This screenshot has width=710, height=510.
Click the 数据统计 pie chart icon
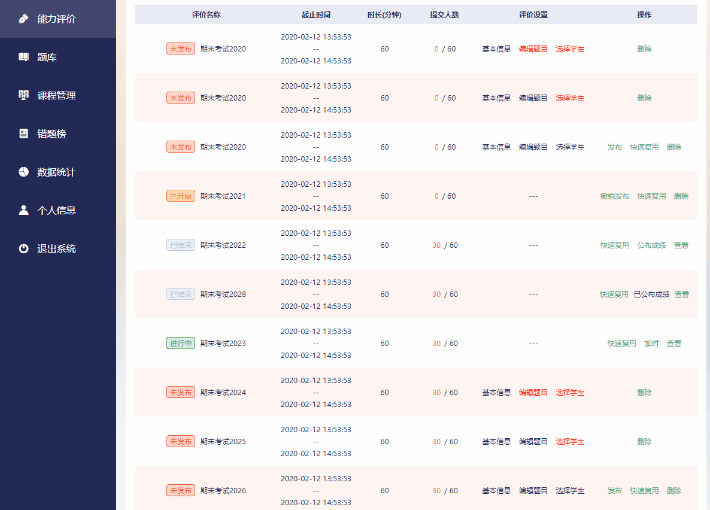24,172
